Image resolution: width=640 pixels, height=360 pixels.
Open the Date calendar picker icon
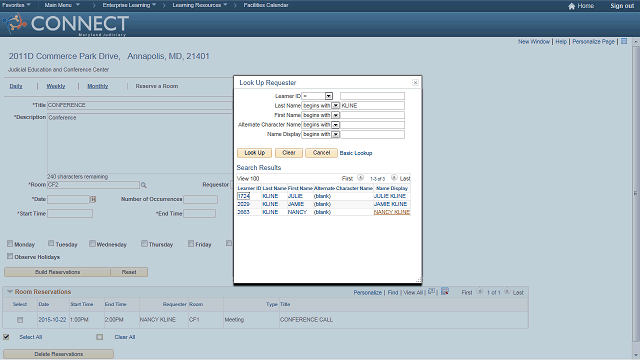click(x=93, y=199)
